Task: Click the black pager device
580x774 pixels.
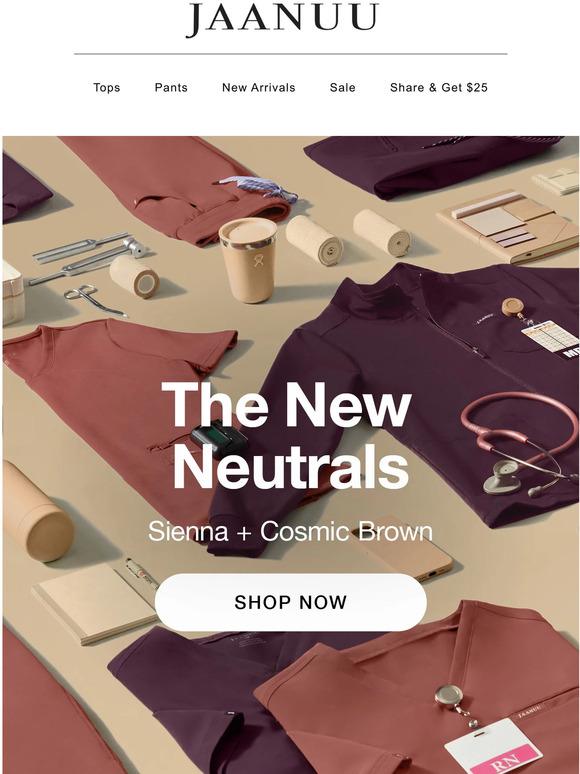Action: [219, 440]
